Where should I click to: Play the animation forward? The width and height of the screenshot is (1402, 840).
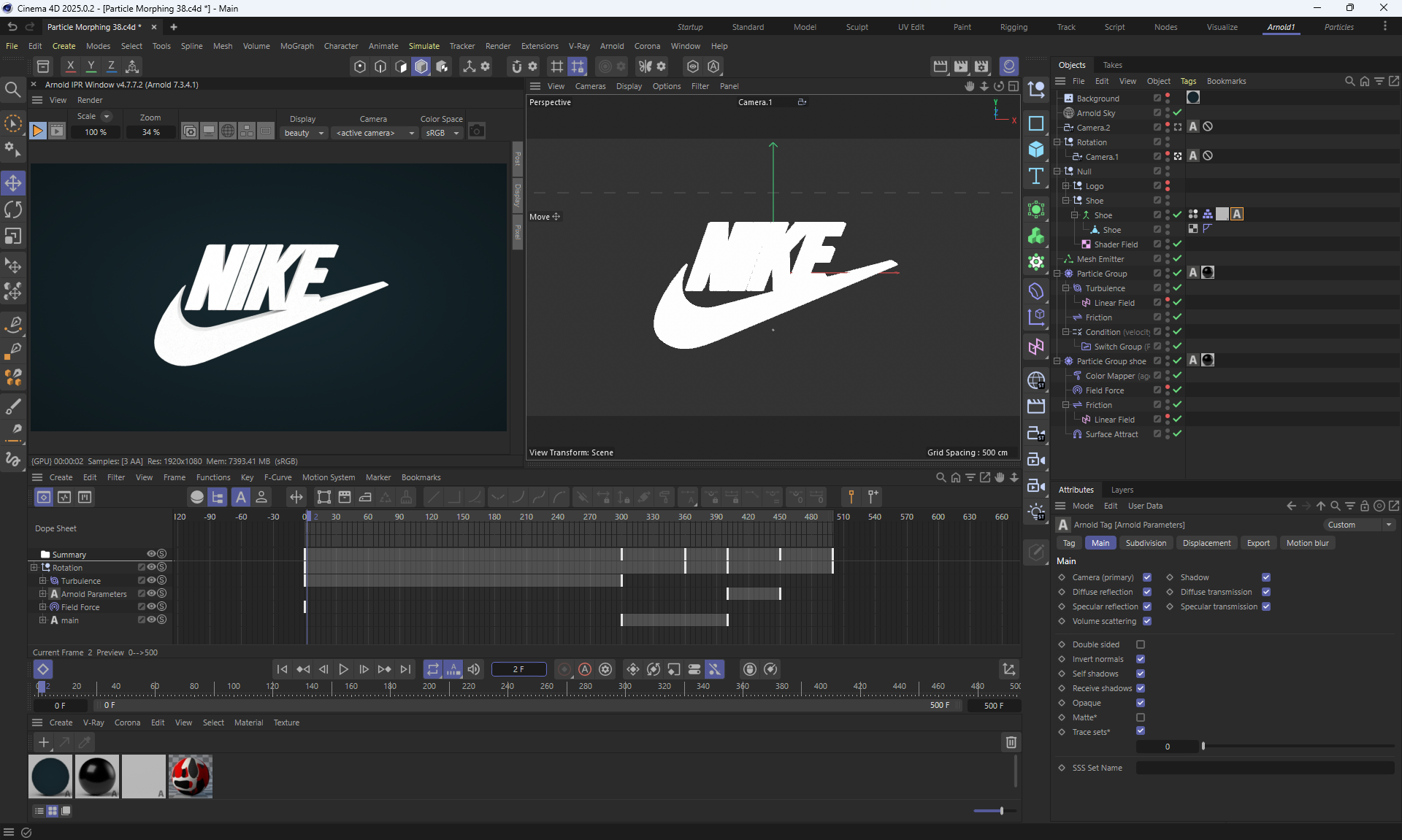[x=343, y=669]
